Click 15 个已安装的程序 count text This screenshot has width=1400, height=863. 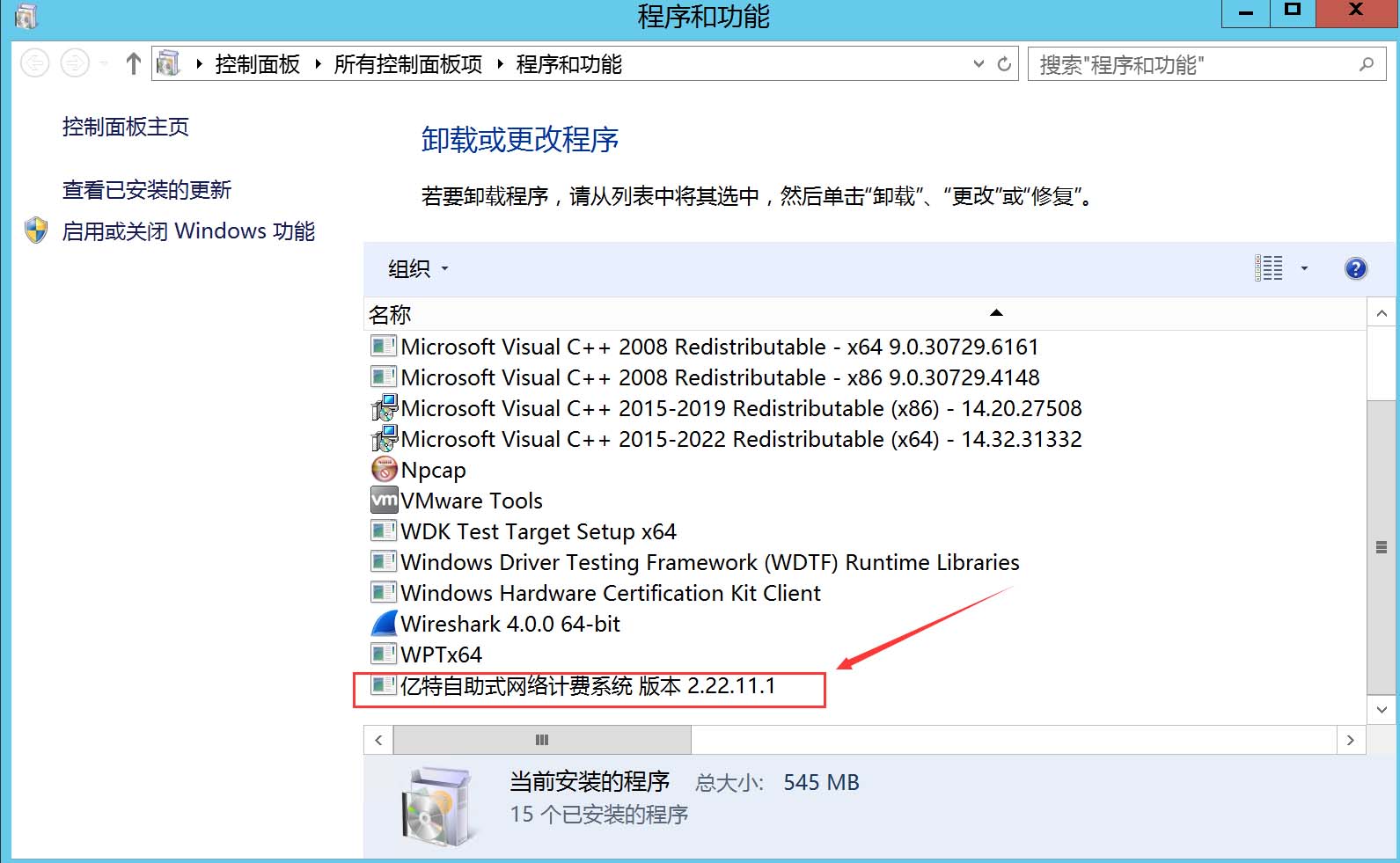[x=599, y=815]
